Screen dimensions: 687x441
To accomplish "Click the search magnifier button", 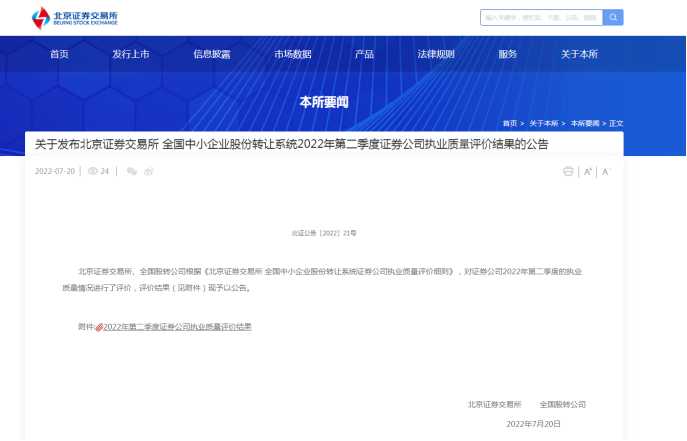I will tap(613, 18).
